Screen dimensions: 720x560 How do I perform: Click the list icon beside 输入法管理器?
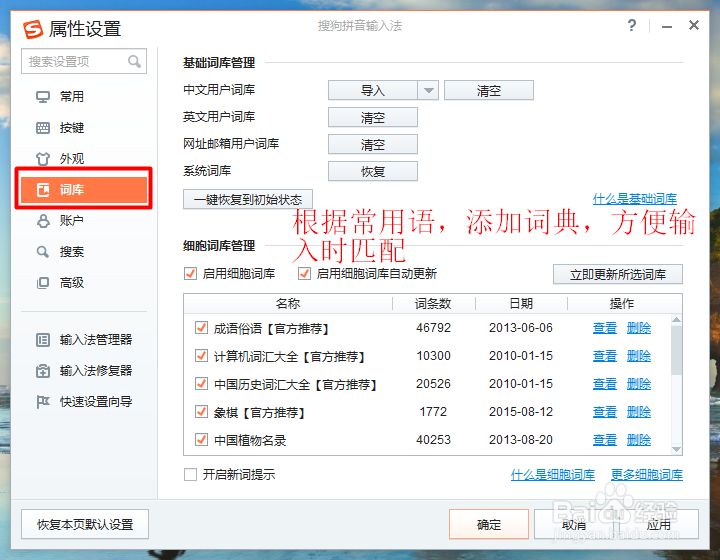click(43, 340)
